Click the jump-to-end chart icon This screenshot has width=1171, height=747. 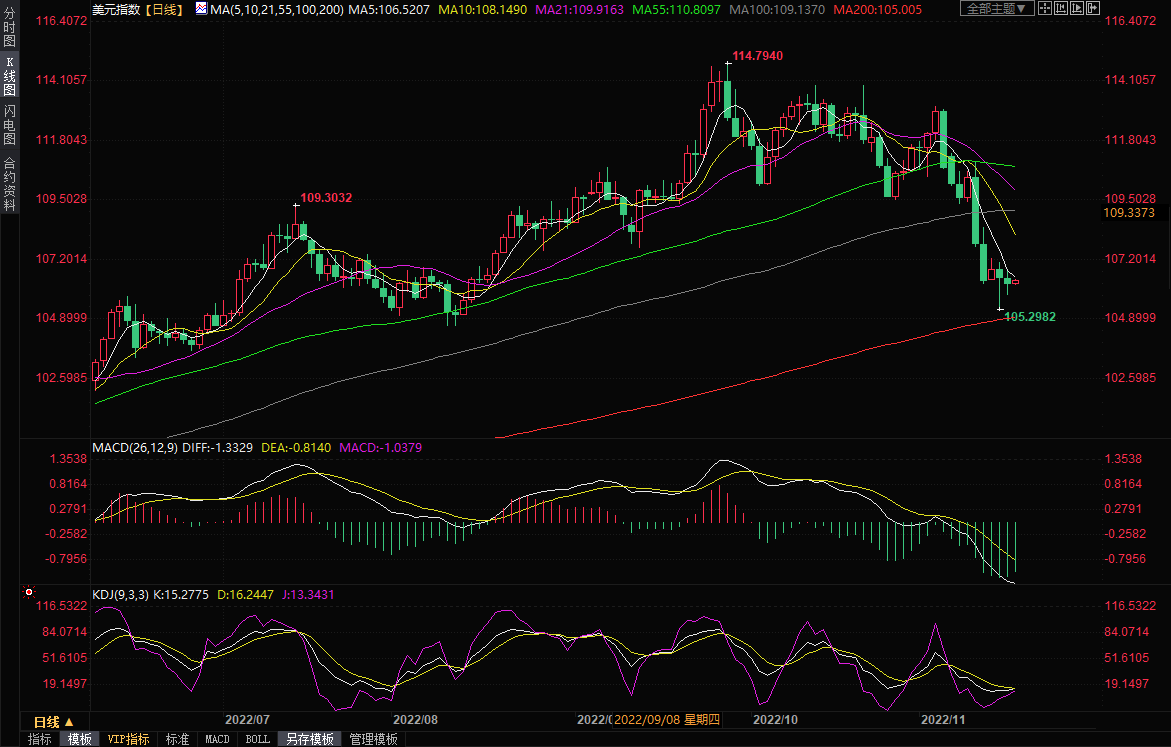pyautogui.click(x=1078, y=8)
